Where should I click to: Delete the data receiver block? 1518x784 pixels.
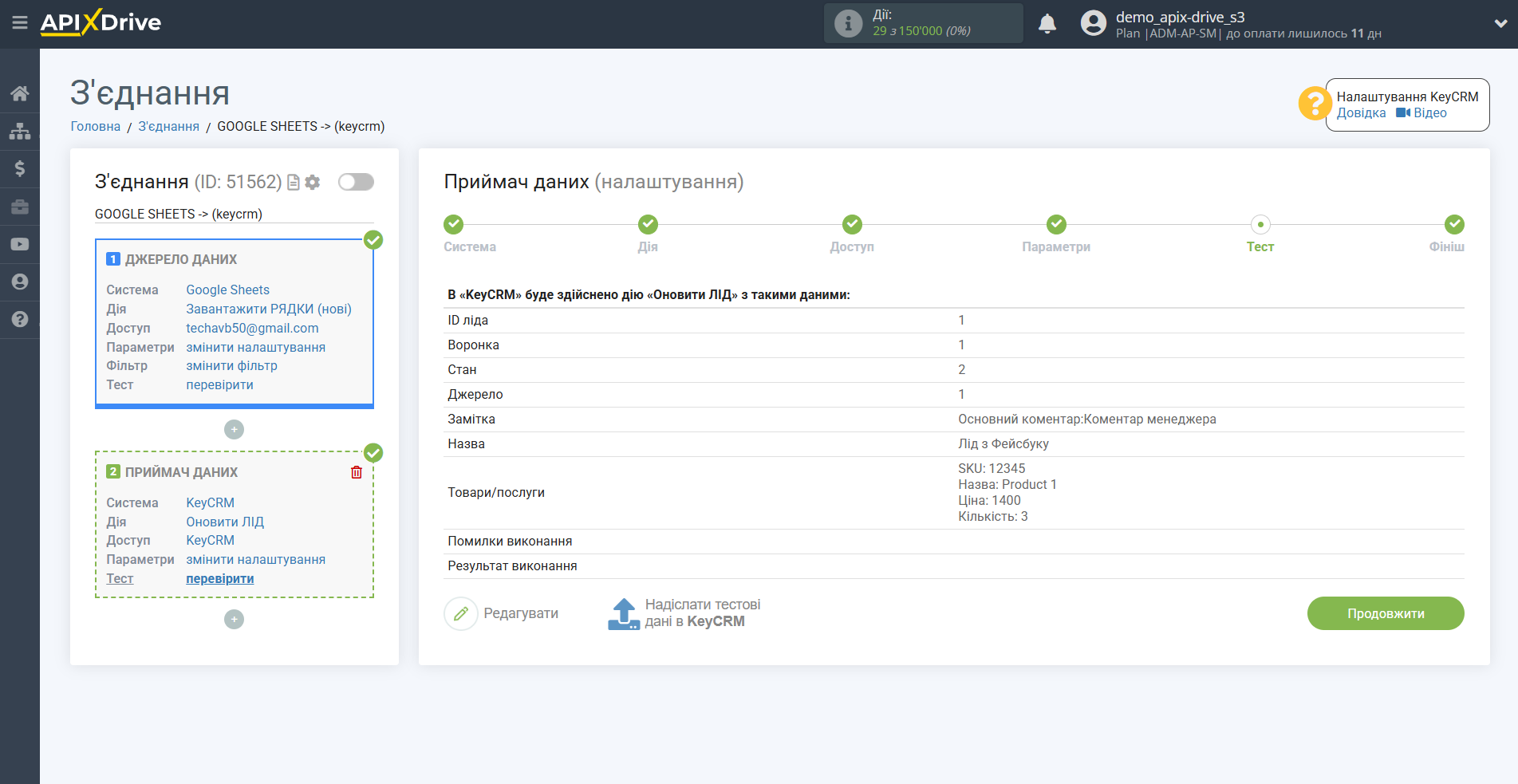point(357,472)
